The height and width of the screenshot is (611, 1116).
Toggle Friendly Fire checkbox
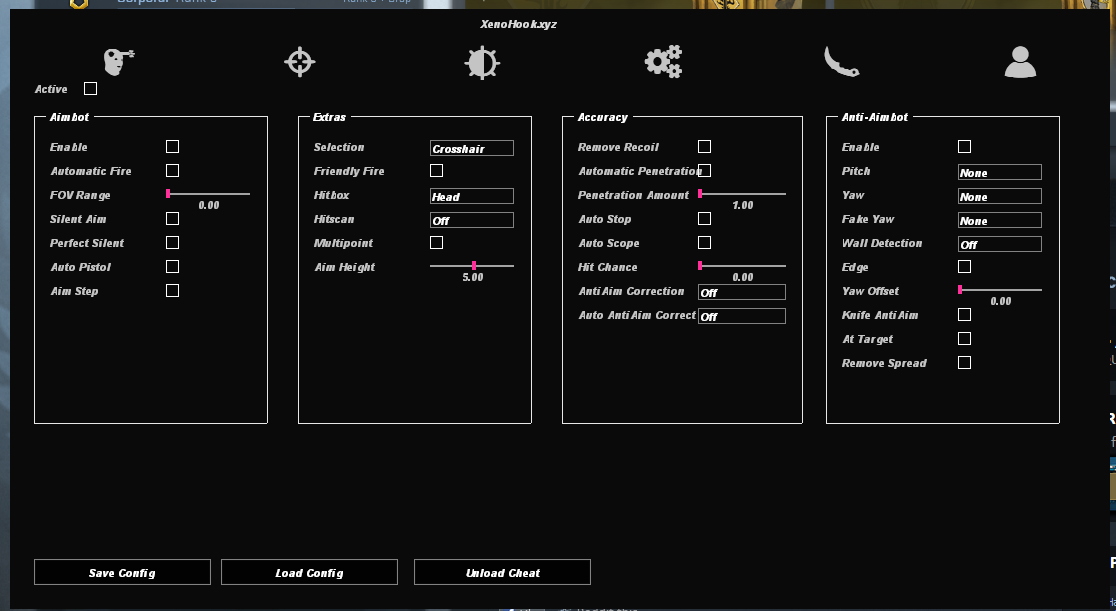point(436,170)
